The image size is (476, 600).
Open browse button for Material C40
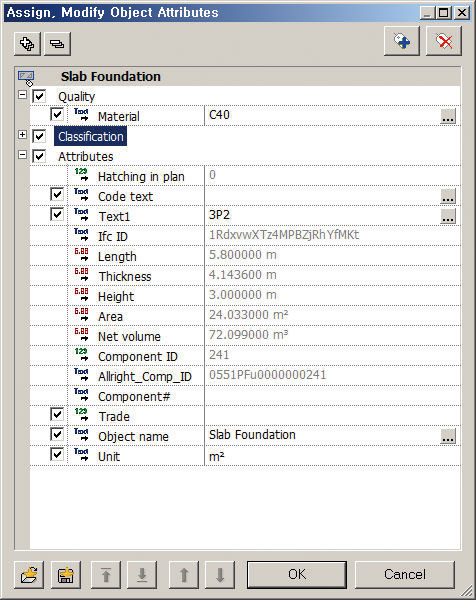click(x=448, y=116)
